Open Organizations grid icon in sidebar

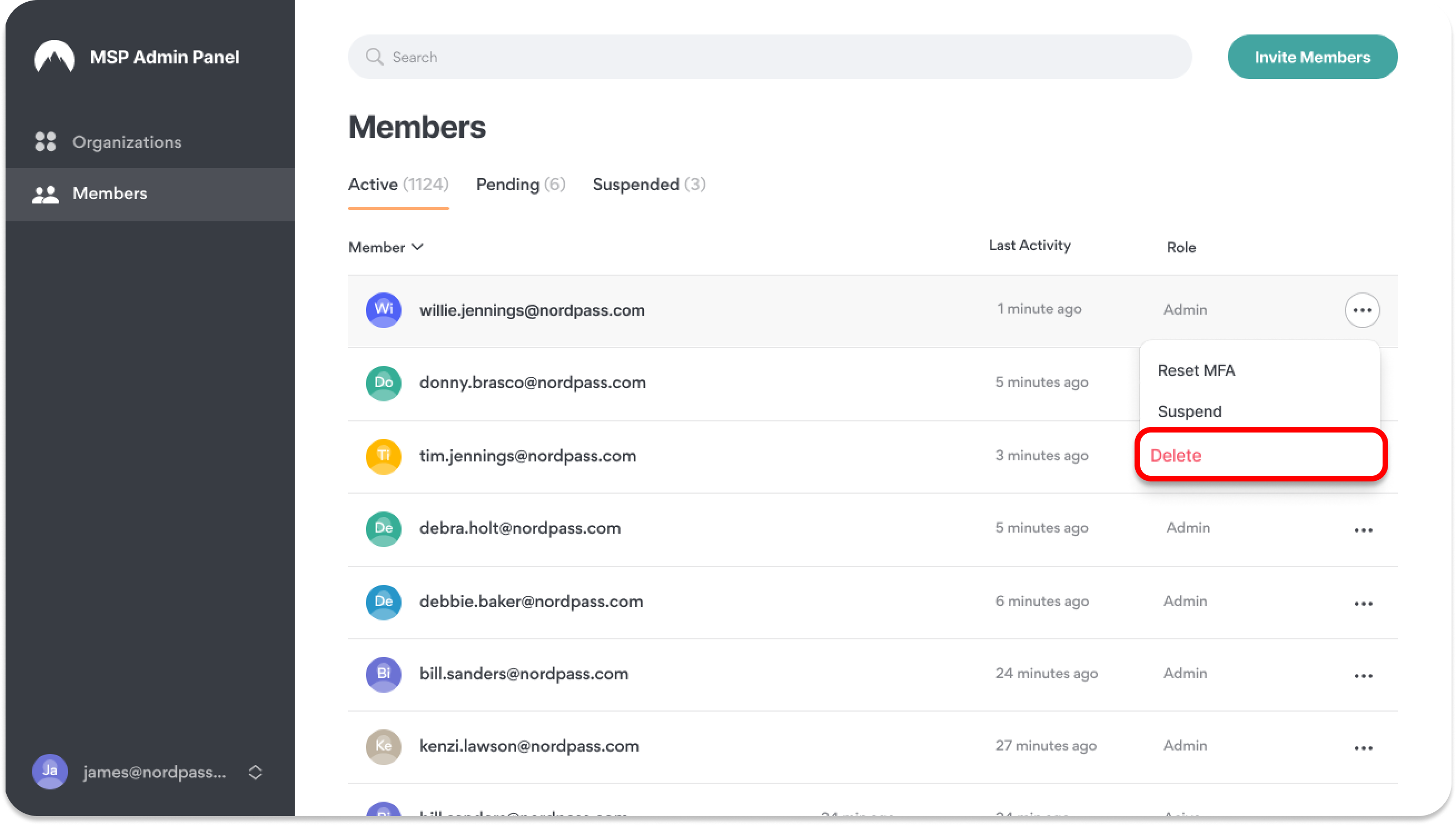(46, 142)
